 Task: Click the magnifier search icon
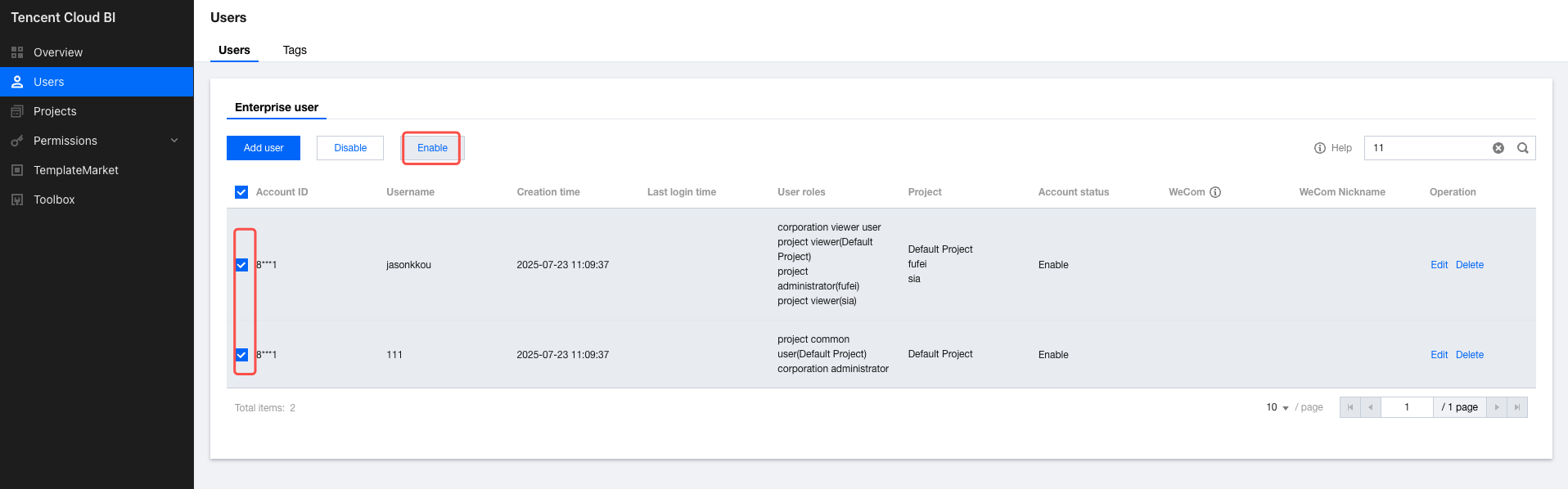tap(1523, 148)
